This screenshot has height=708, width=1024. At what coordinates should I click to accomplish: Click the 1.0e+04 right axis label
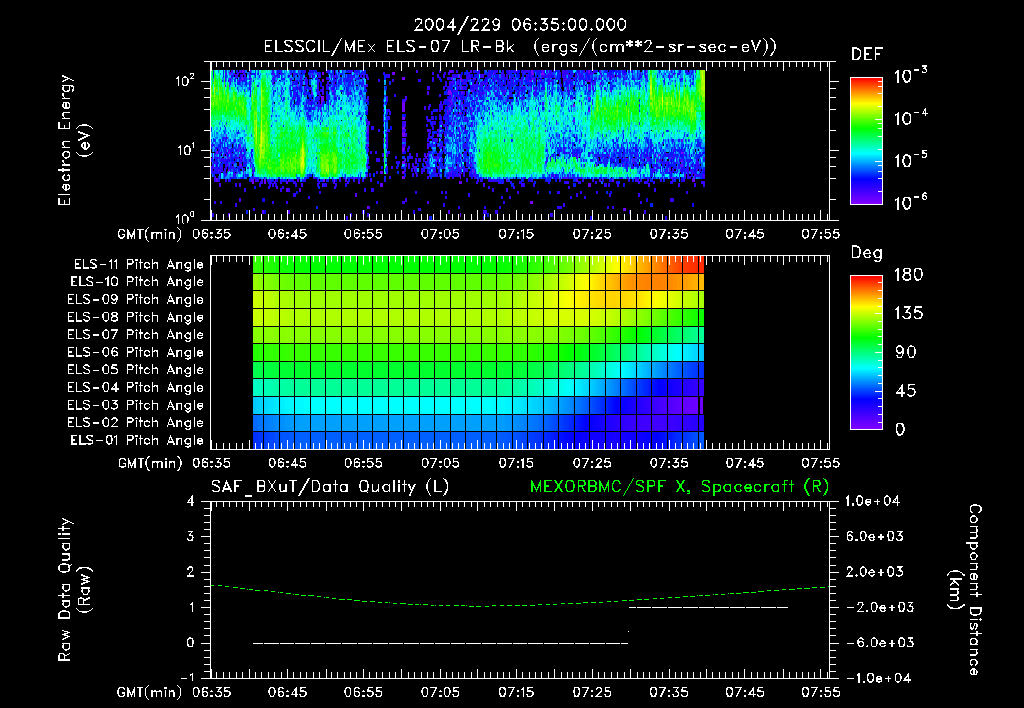(x=872, y=502)
